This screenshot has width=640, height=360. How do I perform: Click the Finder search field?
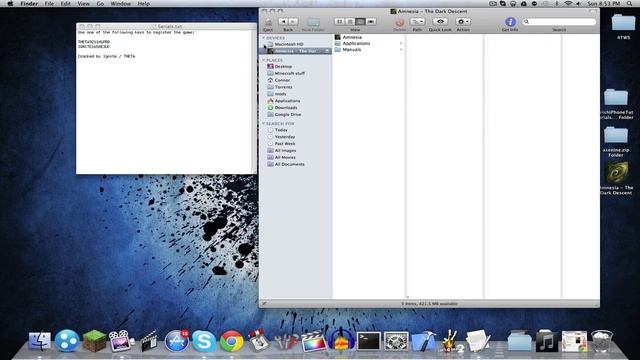559,22
